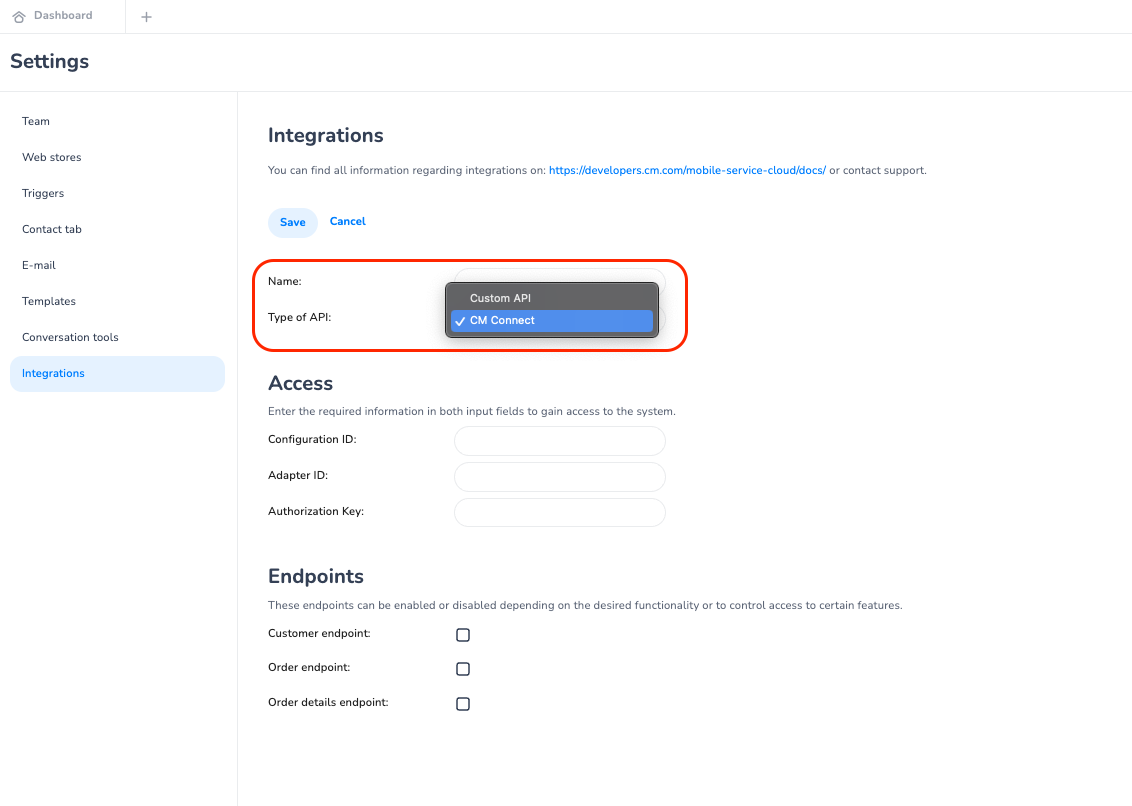Focus the Authorization Key field
1132x806 pixels.
point(559,512)
